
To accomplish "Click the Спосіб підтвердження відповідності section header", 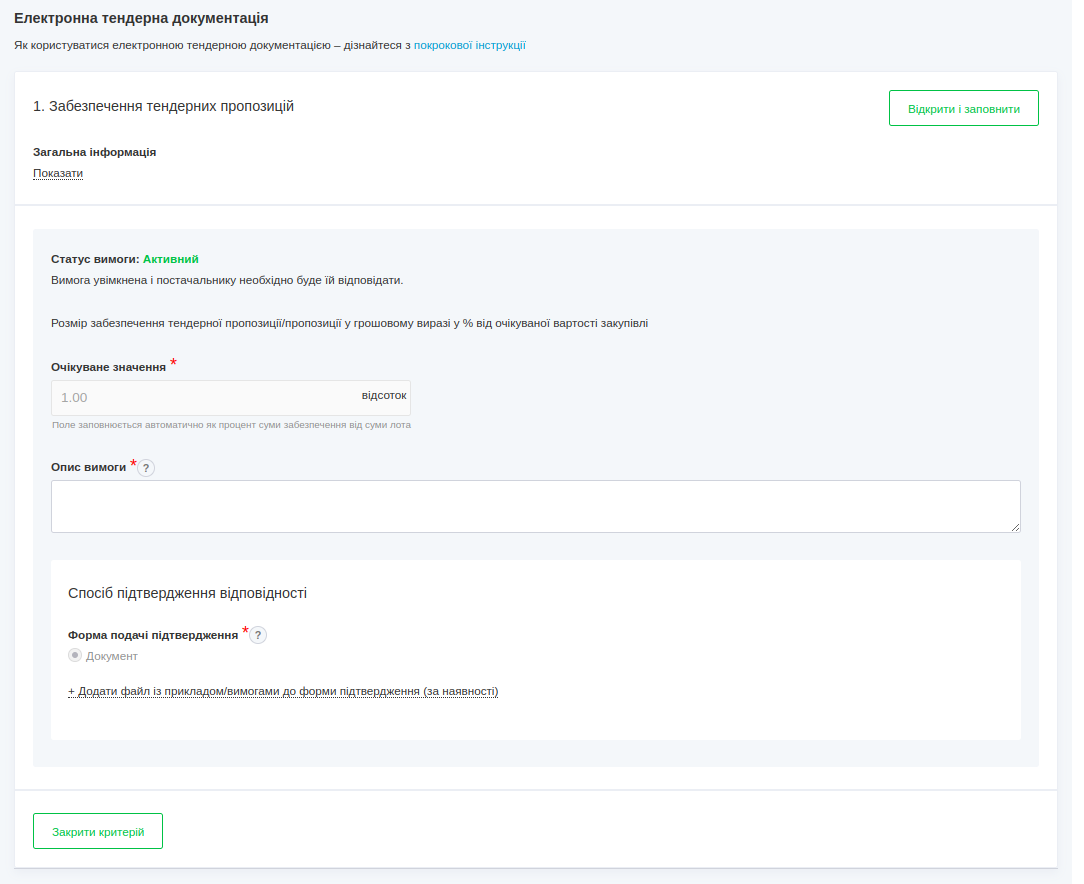I will [x=189, y=592].
